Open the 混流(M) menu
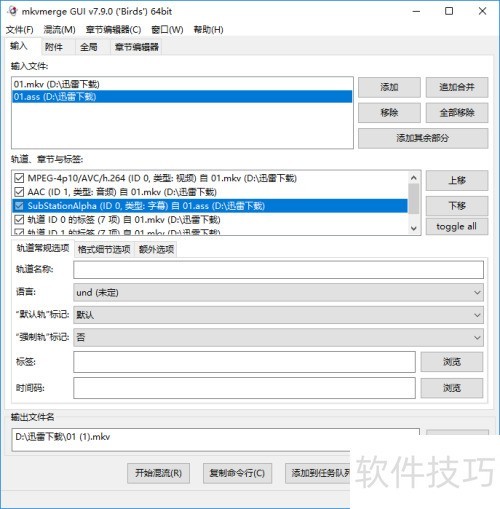 59,30
